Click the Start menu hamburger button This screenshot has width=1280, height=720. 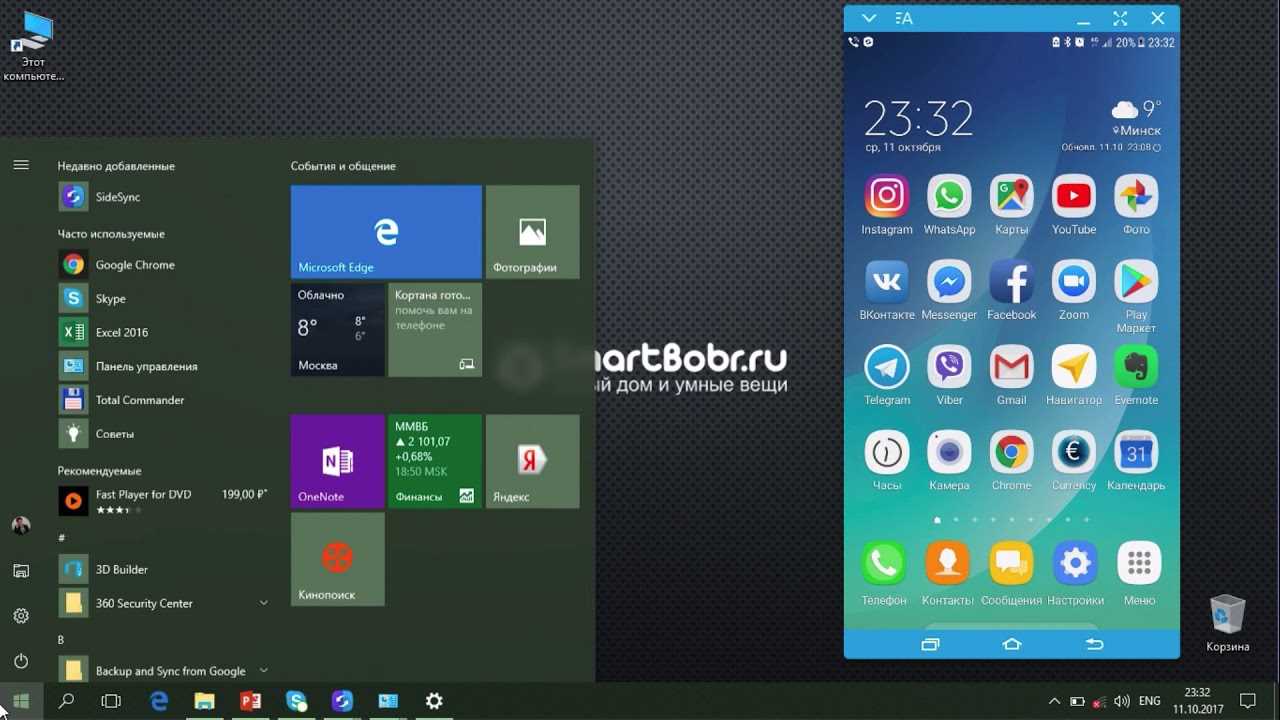click(x=21, y=165)
